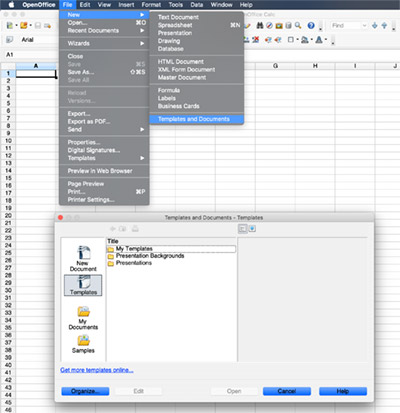The width and height of the screenshot is (400, 413).
Task: Click the Arial font name box
Action: pos(38,40)
